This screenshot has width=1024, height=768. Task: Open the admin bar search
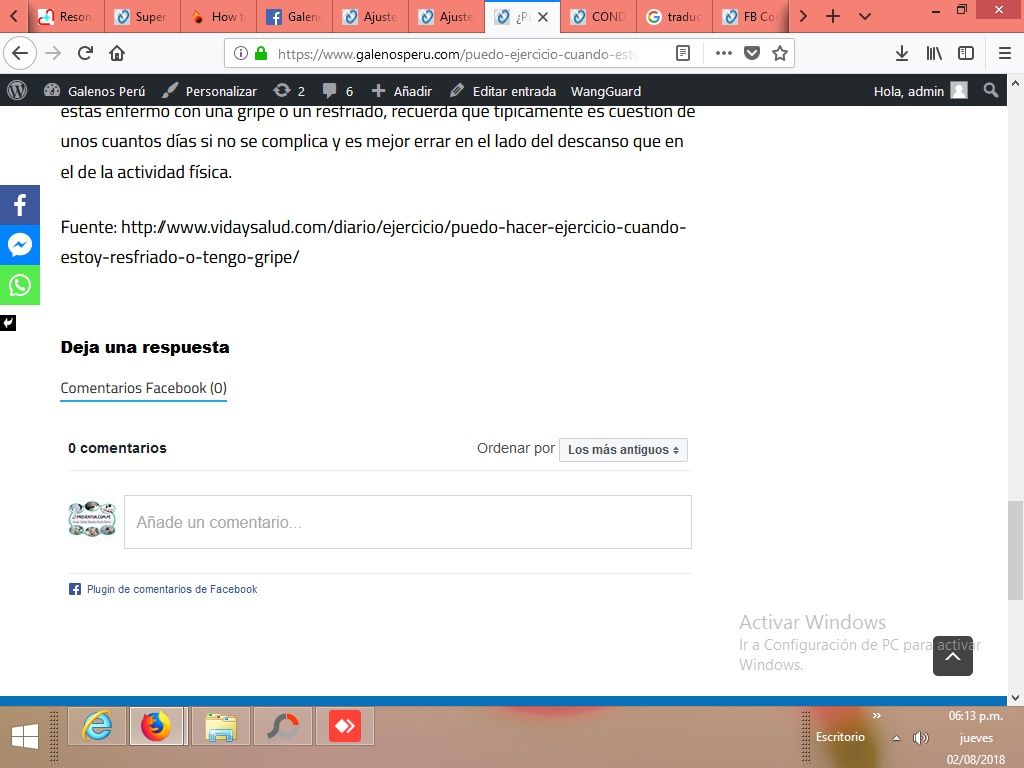click(x=991, y=90)
